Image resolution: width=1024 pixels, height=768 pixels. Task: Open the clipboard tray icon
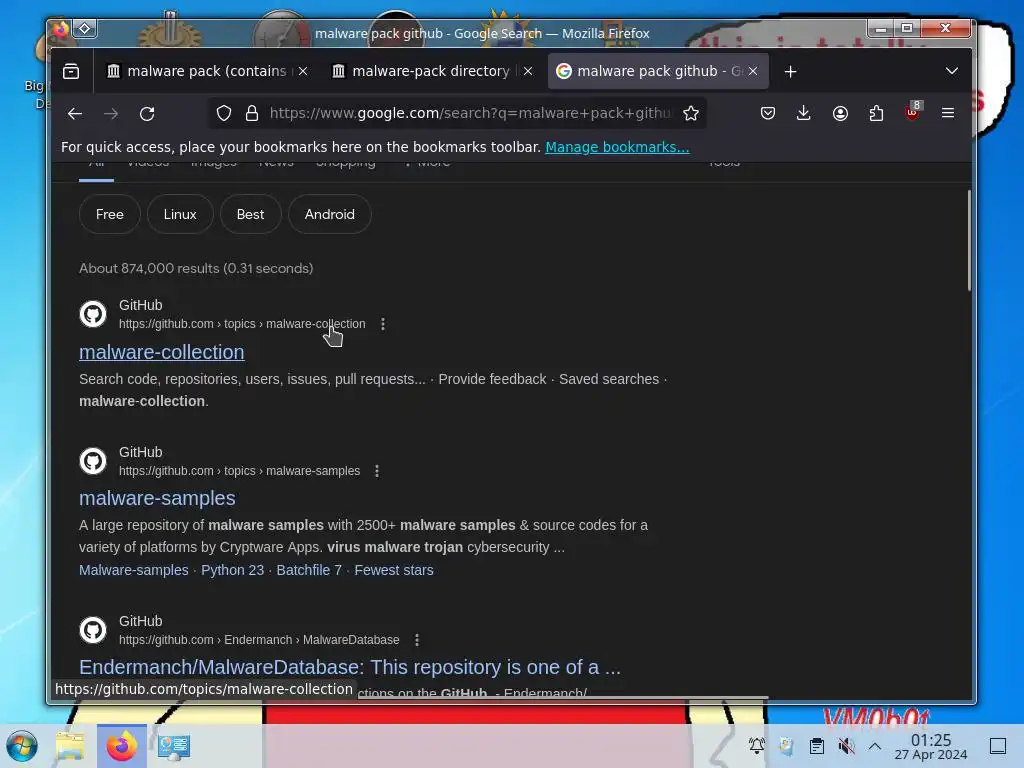[816, 746]
